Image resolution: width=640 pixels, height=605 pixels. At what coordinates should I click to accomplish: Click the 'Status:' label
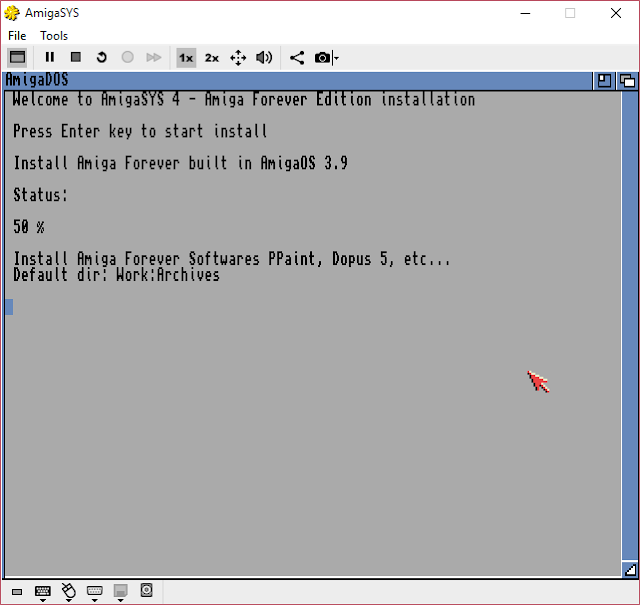point(40,195)
